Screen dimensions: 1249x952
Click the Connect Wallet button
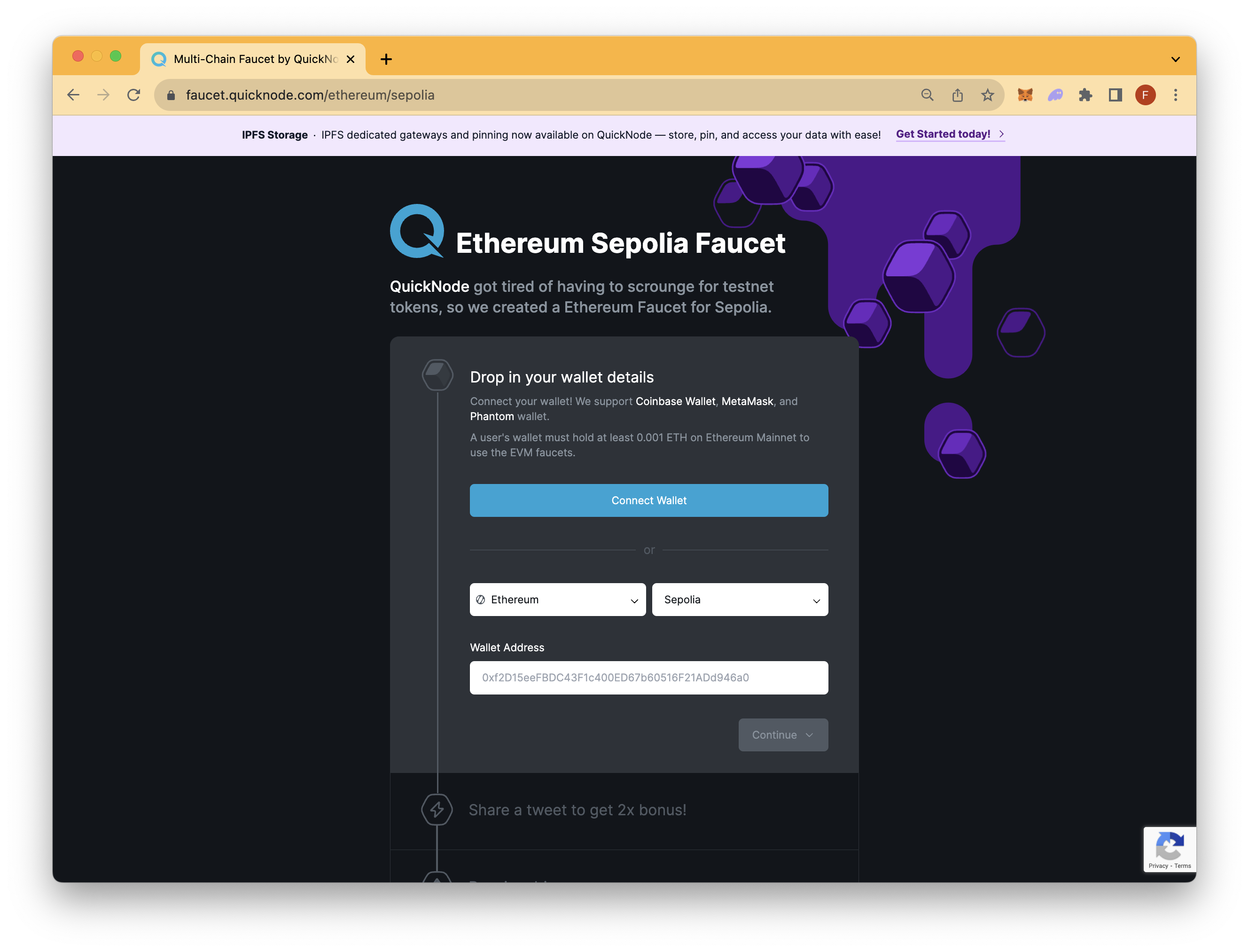648,500
